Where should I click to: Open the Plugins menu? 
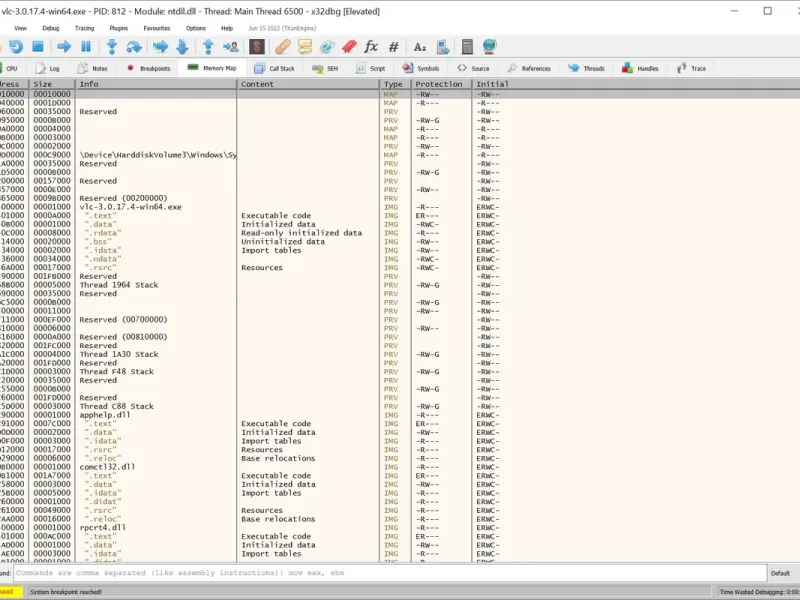[118, 28]
